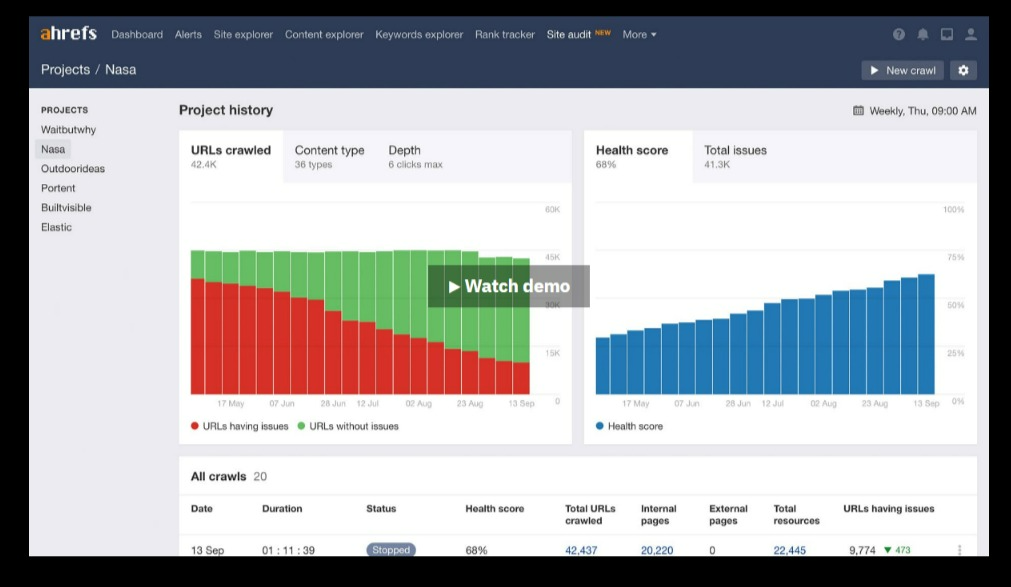Switch to the Total issues tab
1011x587 pixels.
click(x=735, y=157)
